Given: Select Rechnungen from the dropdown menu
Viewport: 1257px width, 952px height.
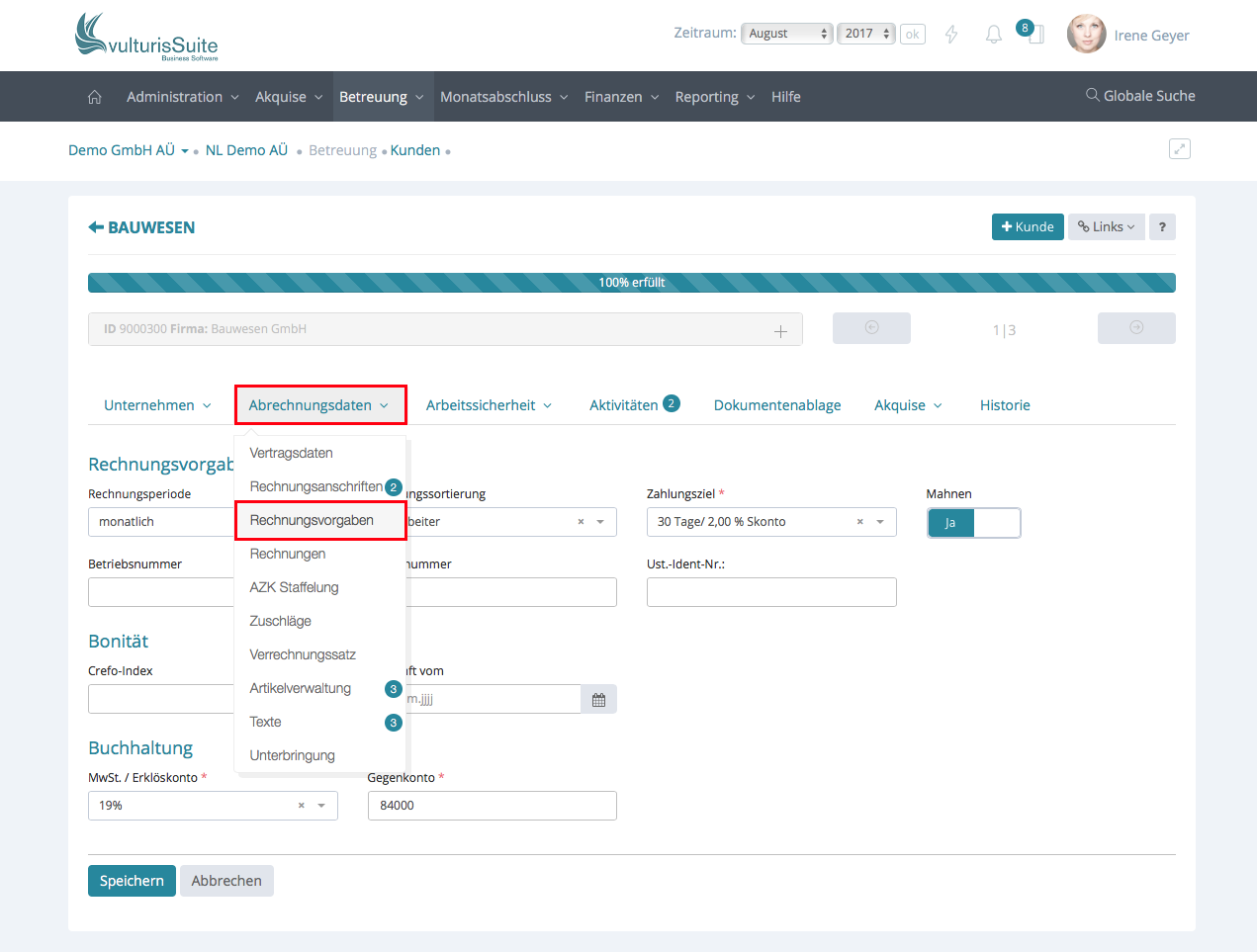Looking at the screenshot, I should tap(288, 554).
